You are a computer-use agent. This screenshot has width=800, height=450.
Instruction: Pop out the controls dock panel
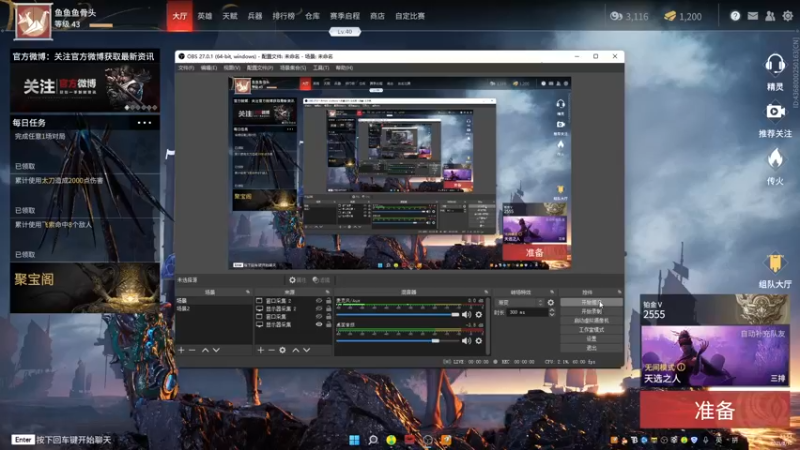tap(619, 292)
